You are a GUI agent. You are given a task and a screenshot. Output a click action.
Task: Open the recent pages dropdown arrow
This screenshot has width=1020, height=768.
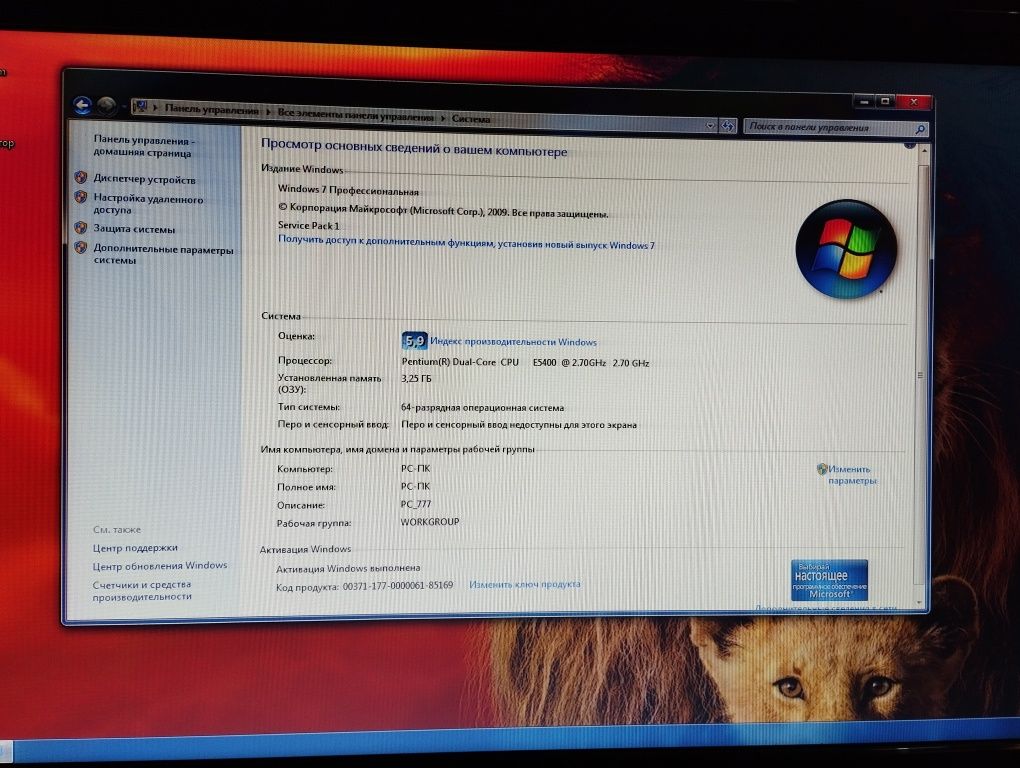pyautogui.click(x=124, y=106)
